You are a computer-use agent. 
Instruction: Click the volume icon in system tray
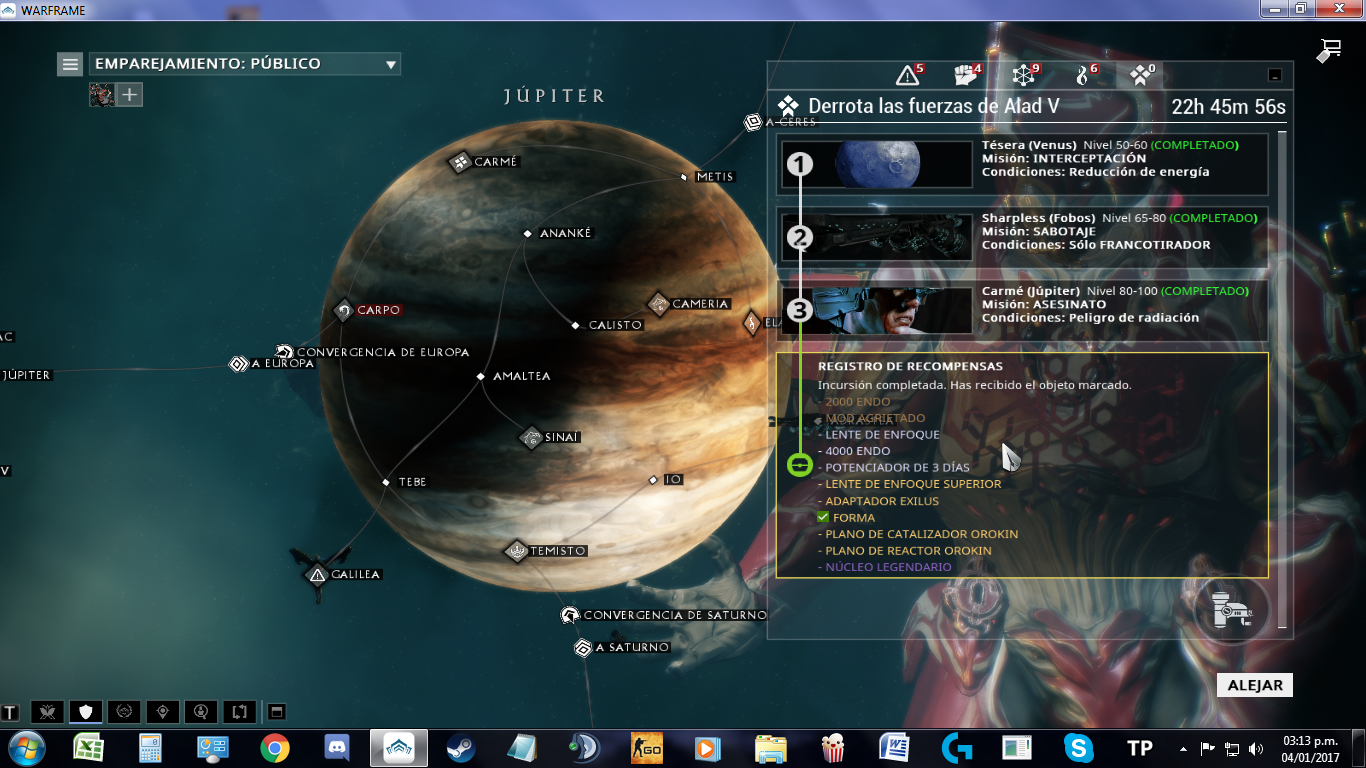coord(1257,748)
